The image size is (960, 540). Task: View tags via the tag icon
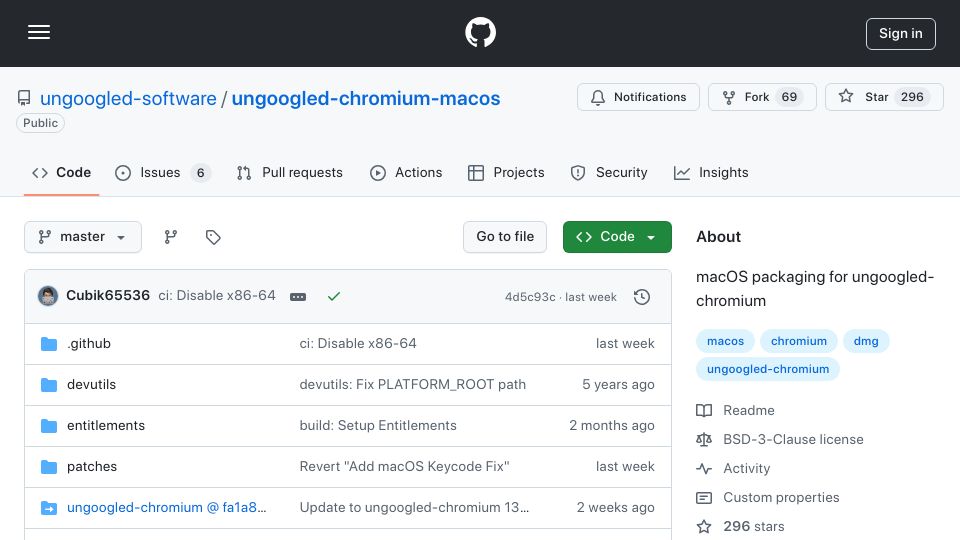(213, 237)
